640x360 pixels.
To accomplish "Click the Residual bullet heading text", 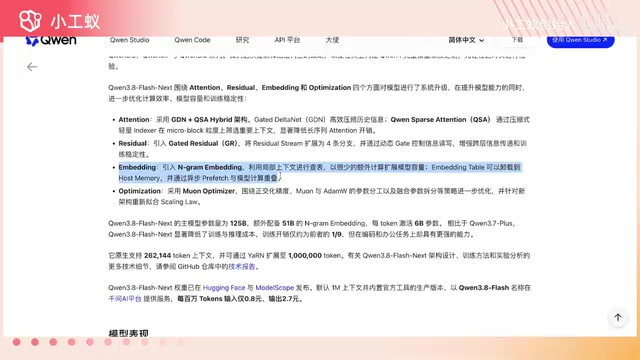I will (x=132, y=143).
